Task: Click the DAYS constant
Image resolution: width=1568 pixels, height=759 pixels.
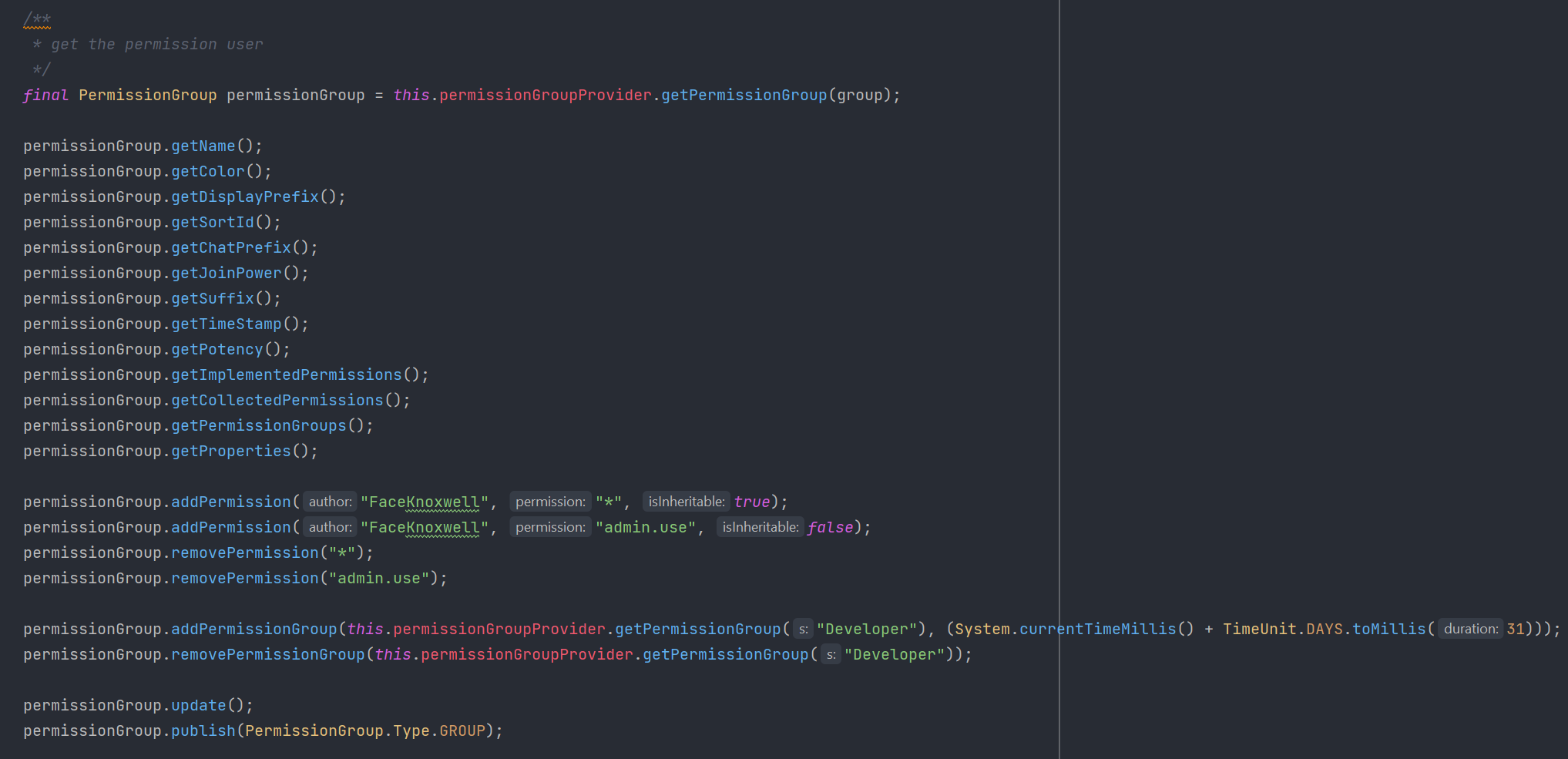Action: point(1325,629)
